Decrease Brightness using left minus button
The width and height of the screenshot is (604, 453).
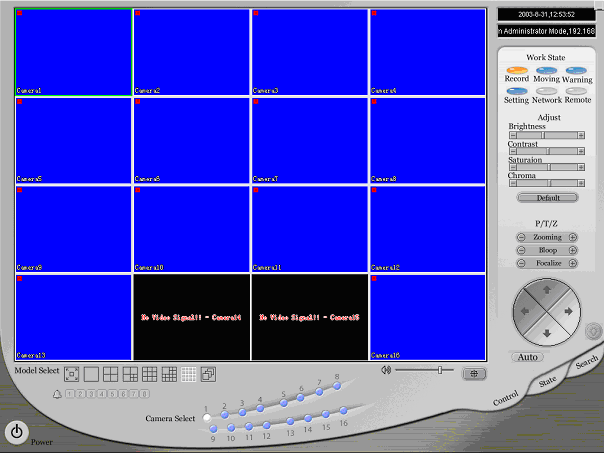(513, 135)
